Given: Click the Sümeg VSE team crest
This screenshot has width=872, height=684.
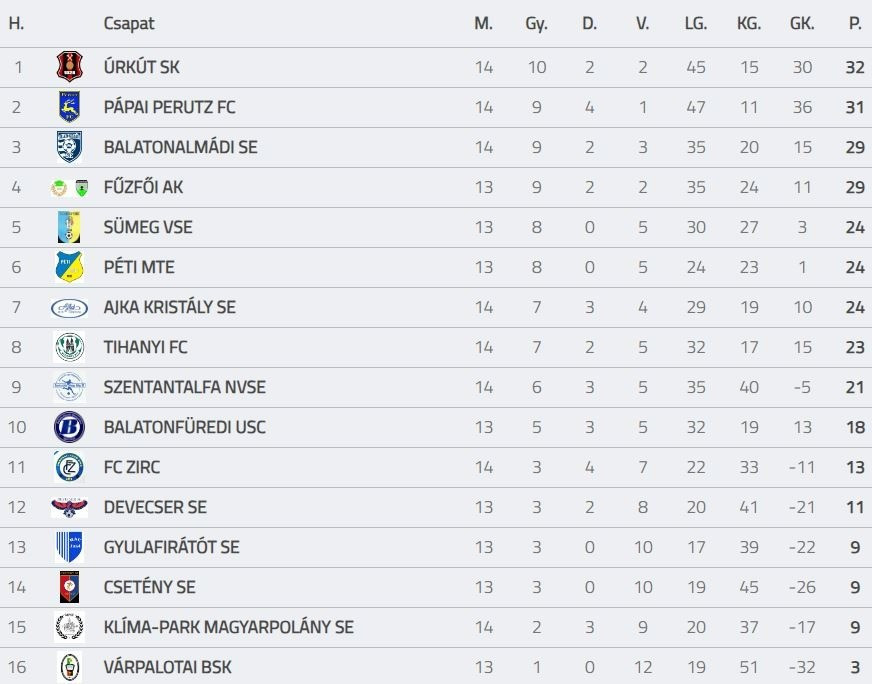Looking at the screenshot, I should (x=69, y=227).
